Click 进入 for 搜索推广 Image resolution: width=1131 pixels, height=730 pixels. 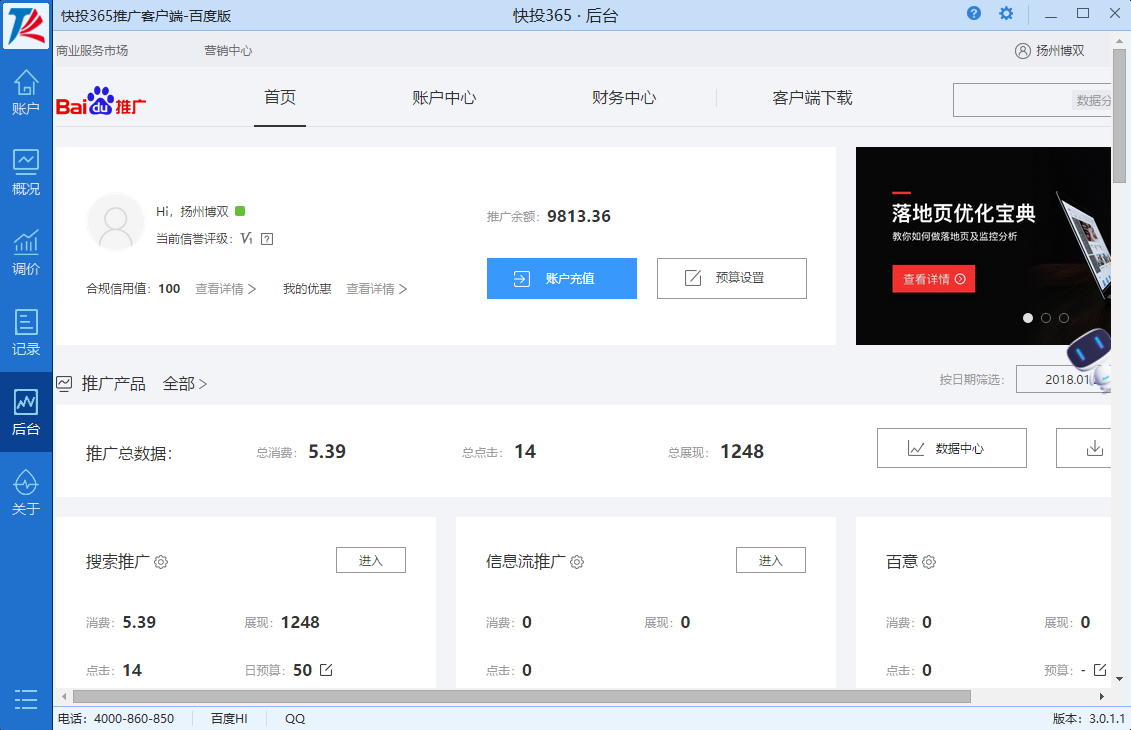coord(371,560)
